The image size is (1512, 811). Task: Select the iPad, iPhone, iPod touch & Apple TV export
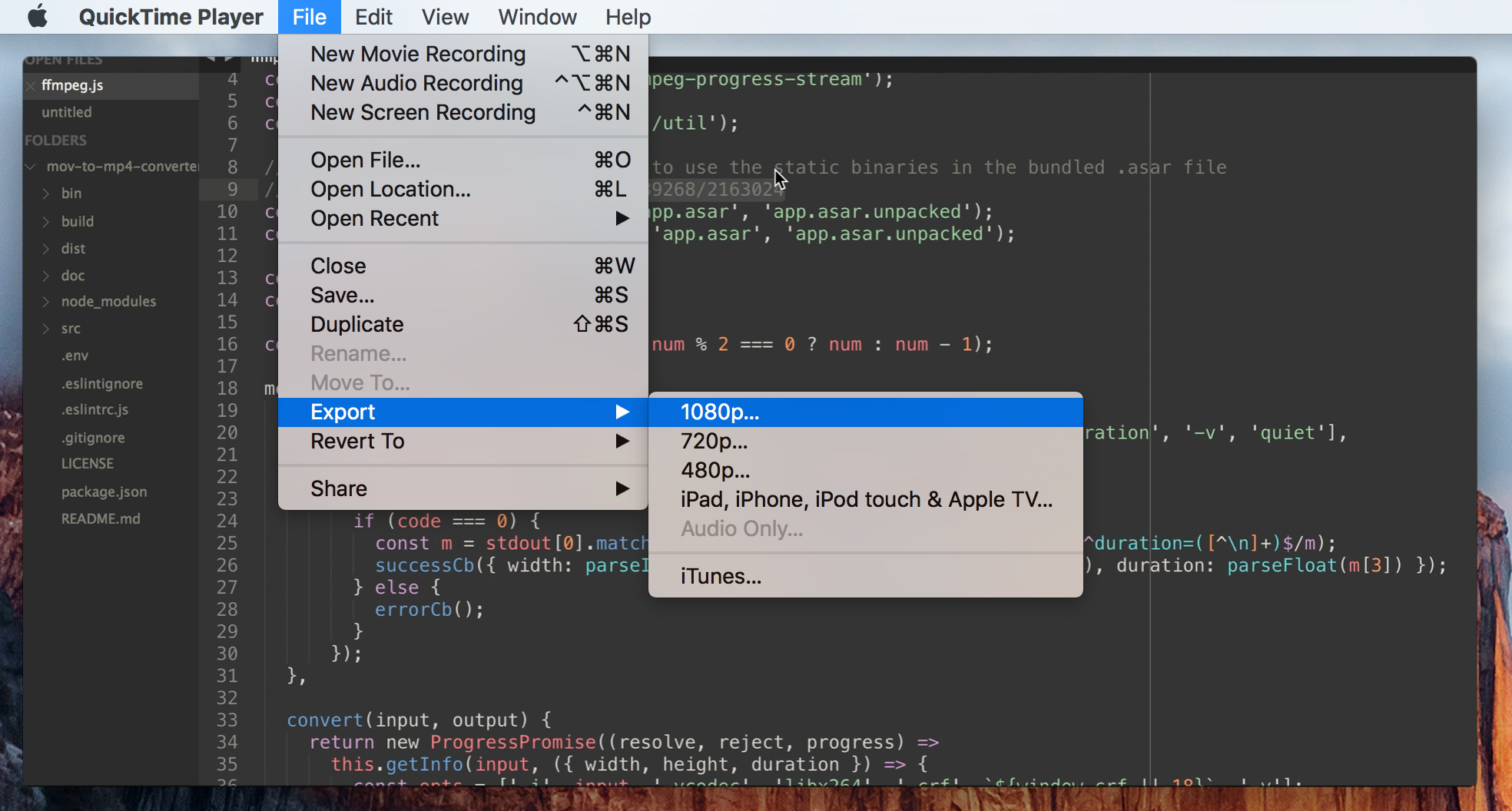click(867, 499)
